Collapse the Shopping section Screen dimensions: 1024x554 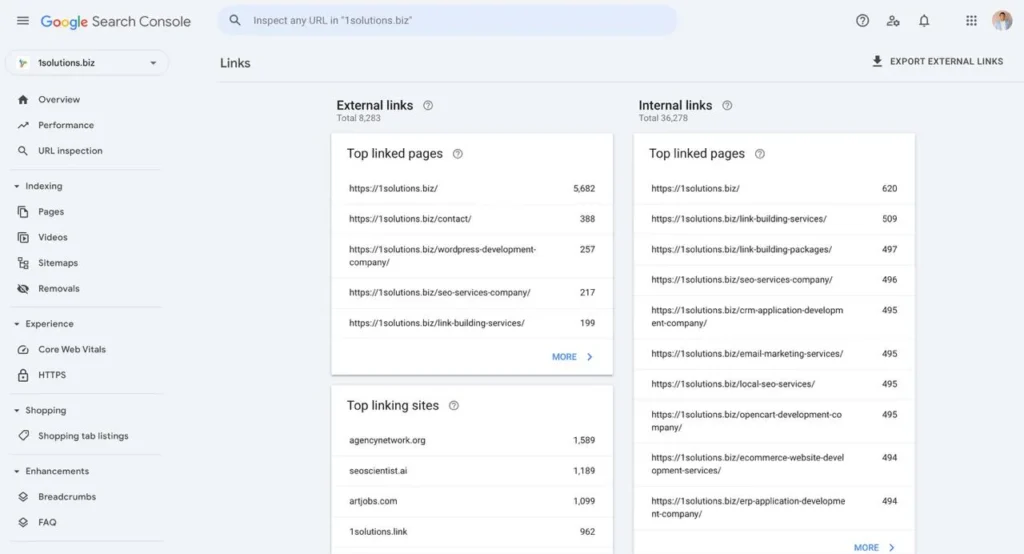16,410
